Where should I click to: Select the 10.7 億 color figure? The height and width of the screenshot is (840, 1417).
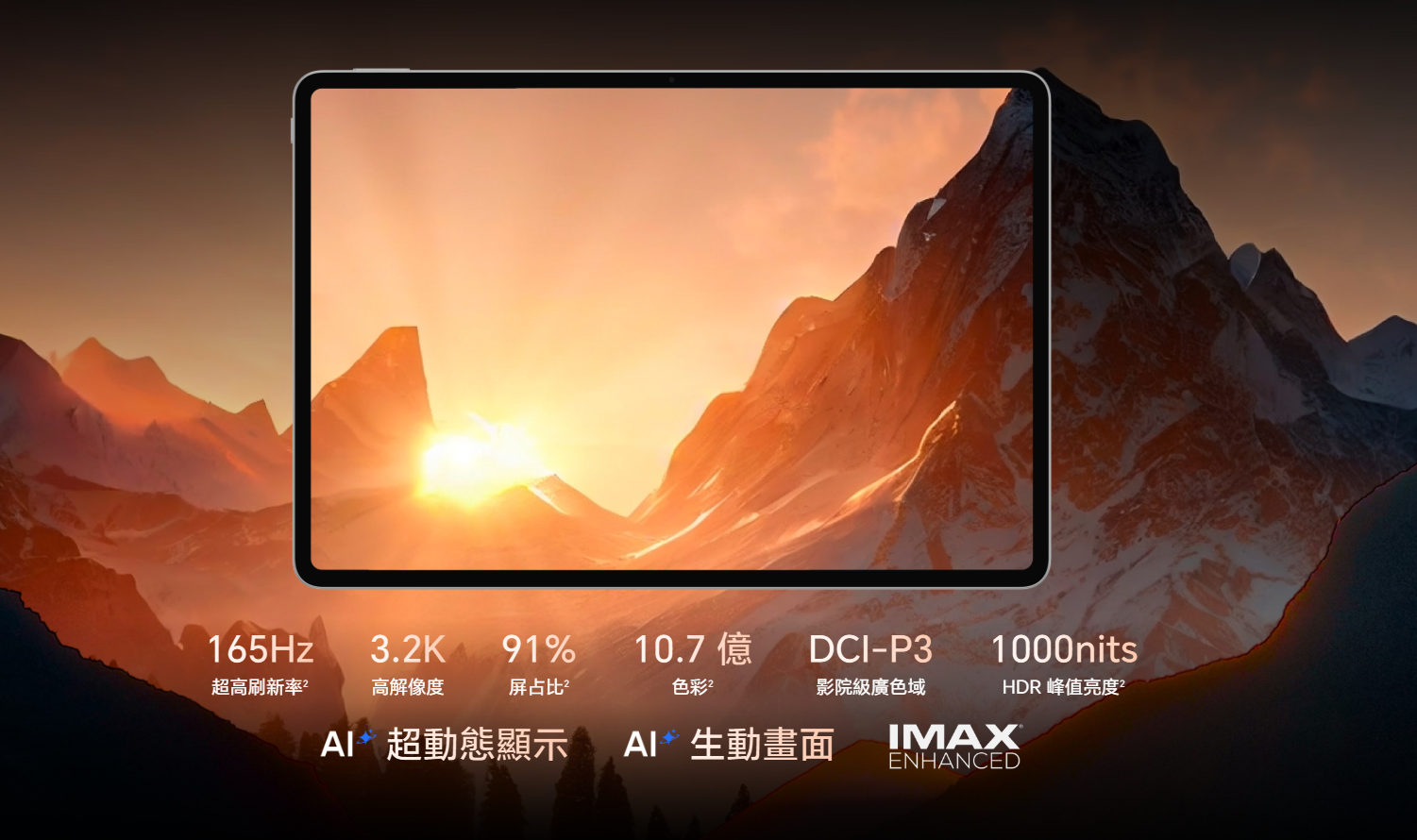[693, 649]
